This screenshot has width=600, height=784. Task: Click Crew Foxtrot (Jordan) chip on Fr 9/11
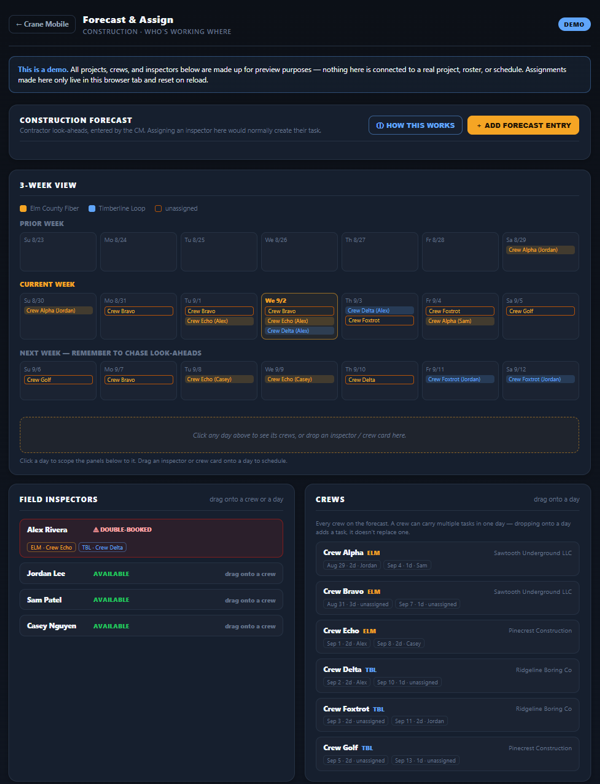[x=460, y=380]
